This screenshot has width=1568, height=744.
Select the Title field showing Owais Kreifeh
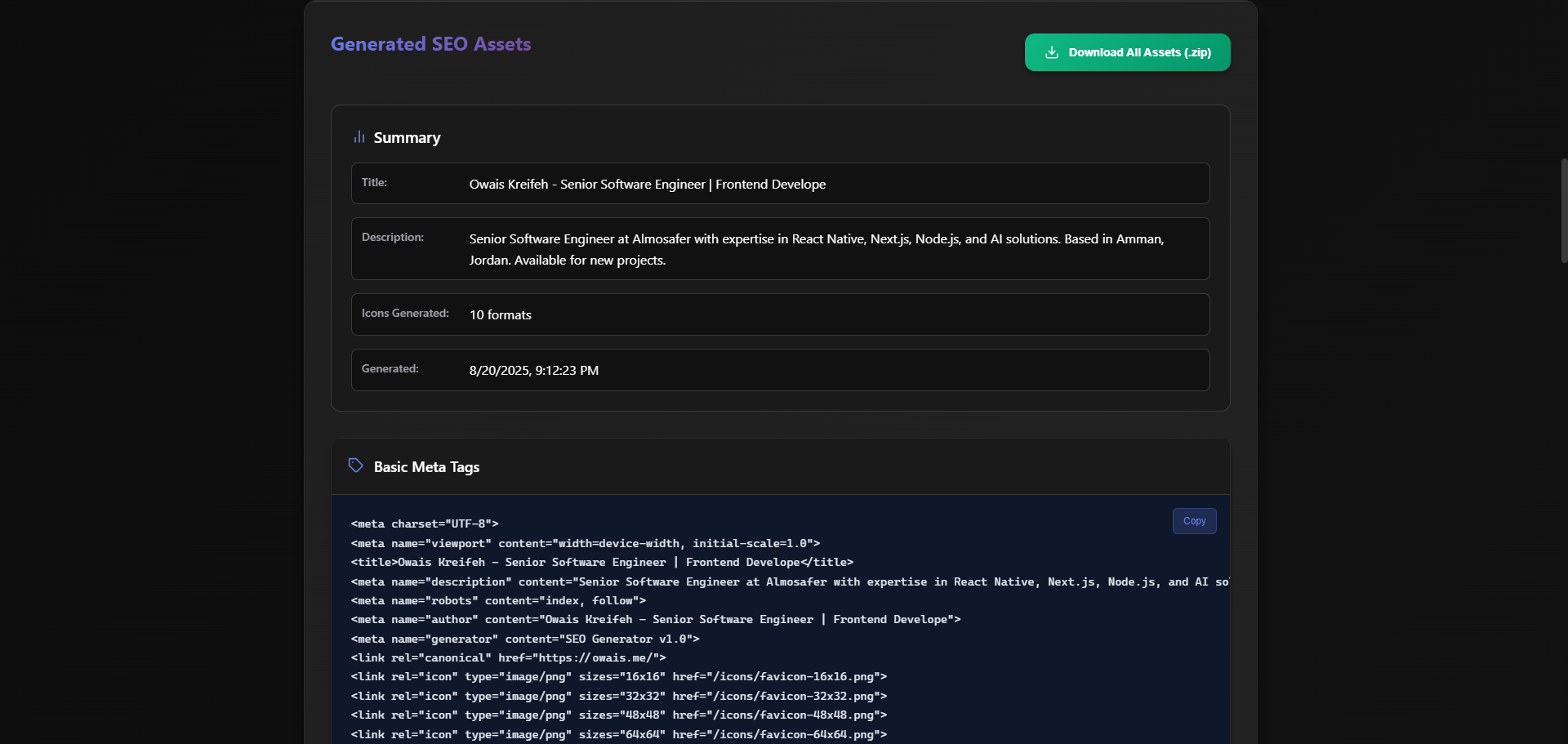[779, 183]
